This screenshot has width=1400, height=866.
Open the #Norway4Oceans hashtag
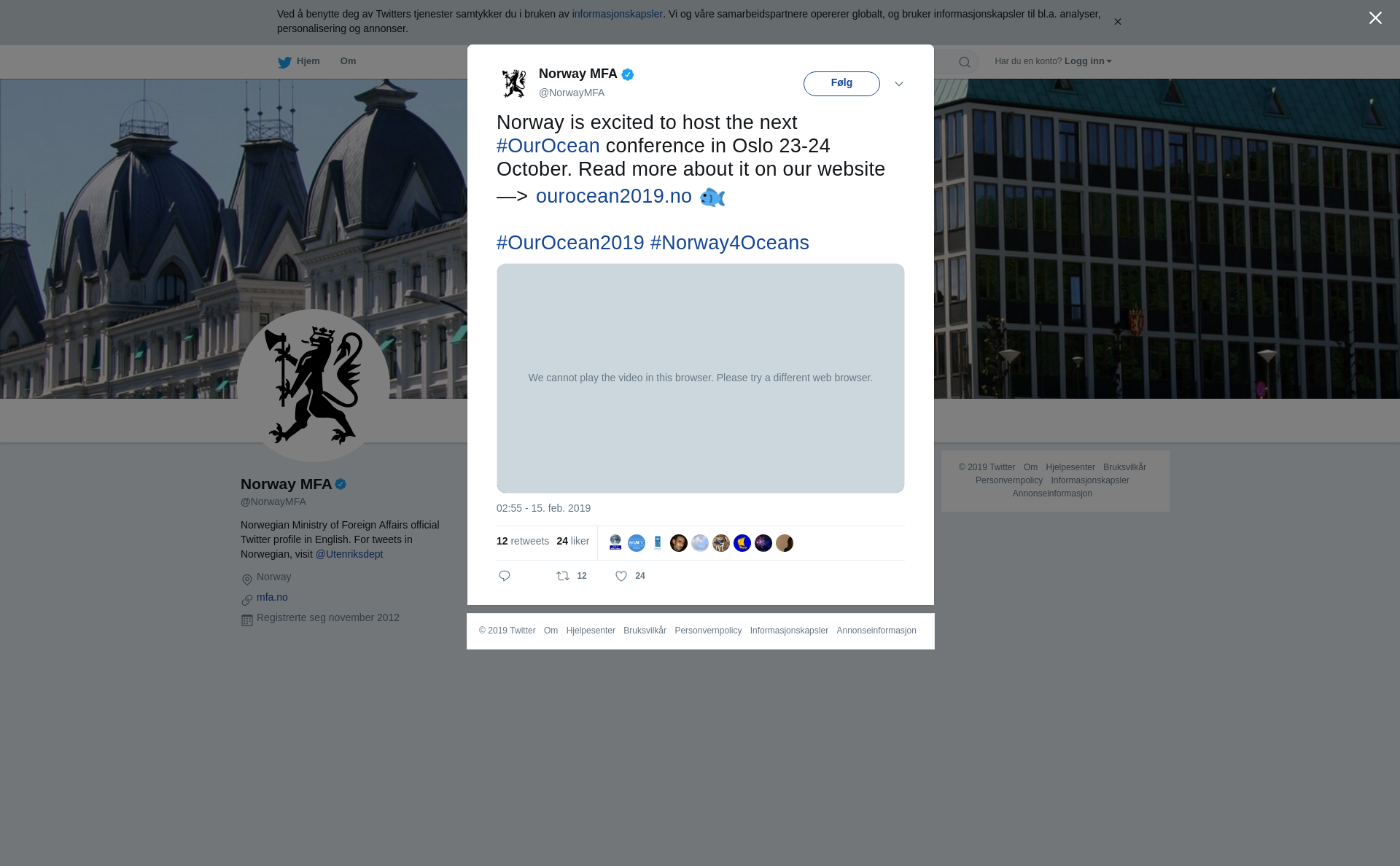click(x=730, y=243)
